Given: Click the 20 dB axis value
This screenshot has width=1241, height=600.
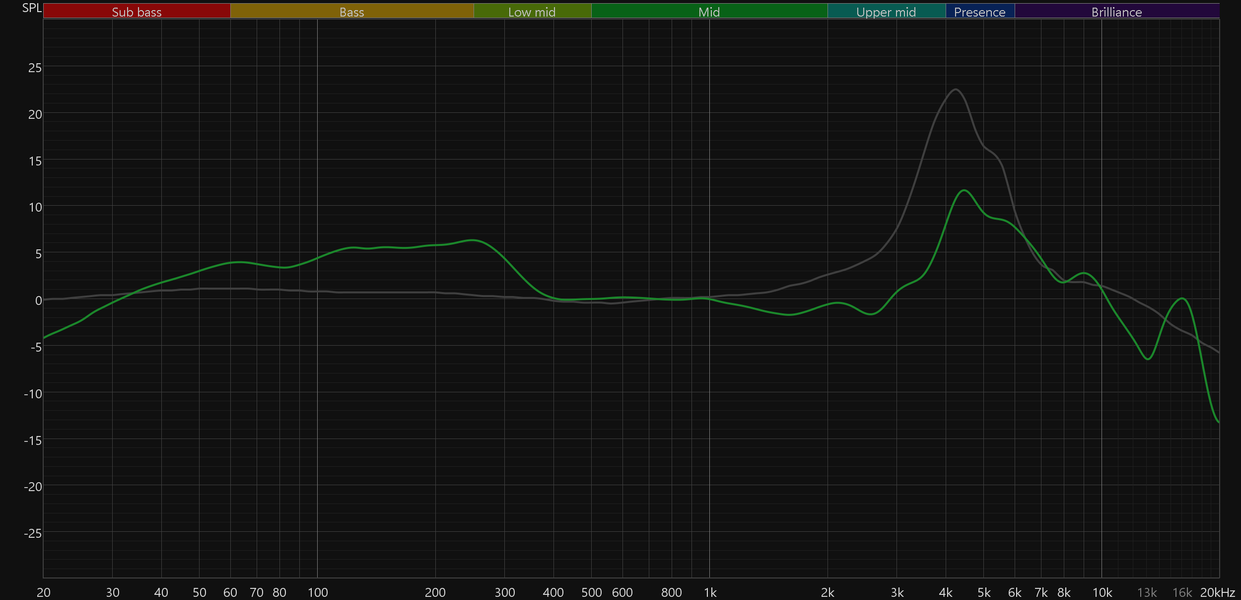Looking at the screenshot, I should (x=34, y=114).
